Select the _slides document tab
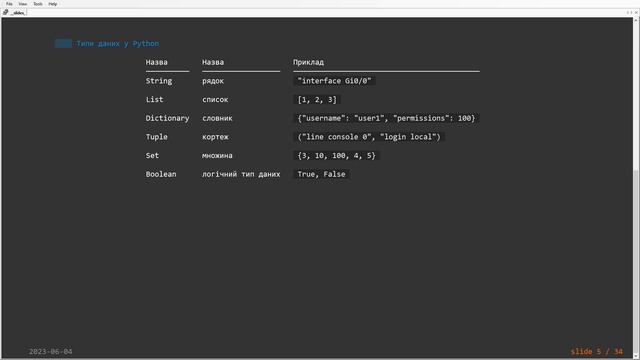 14,13
